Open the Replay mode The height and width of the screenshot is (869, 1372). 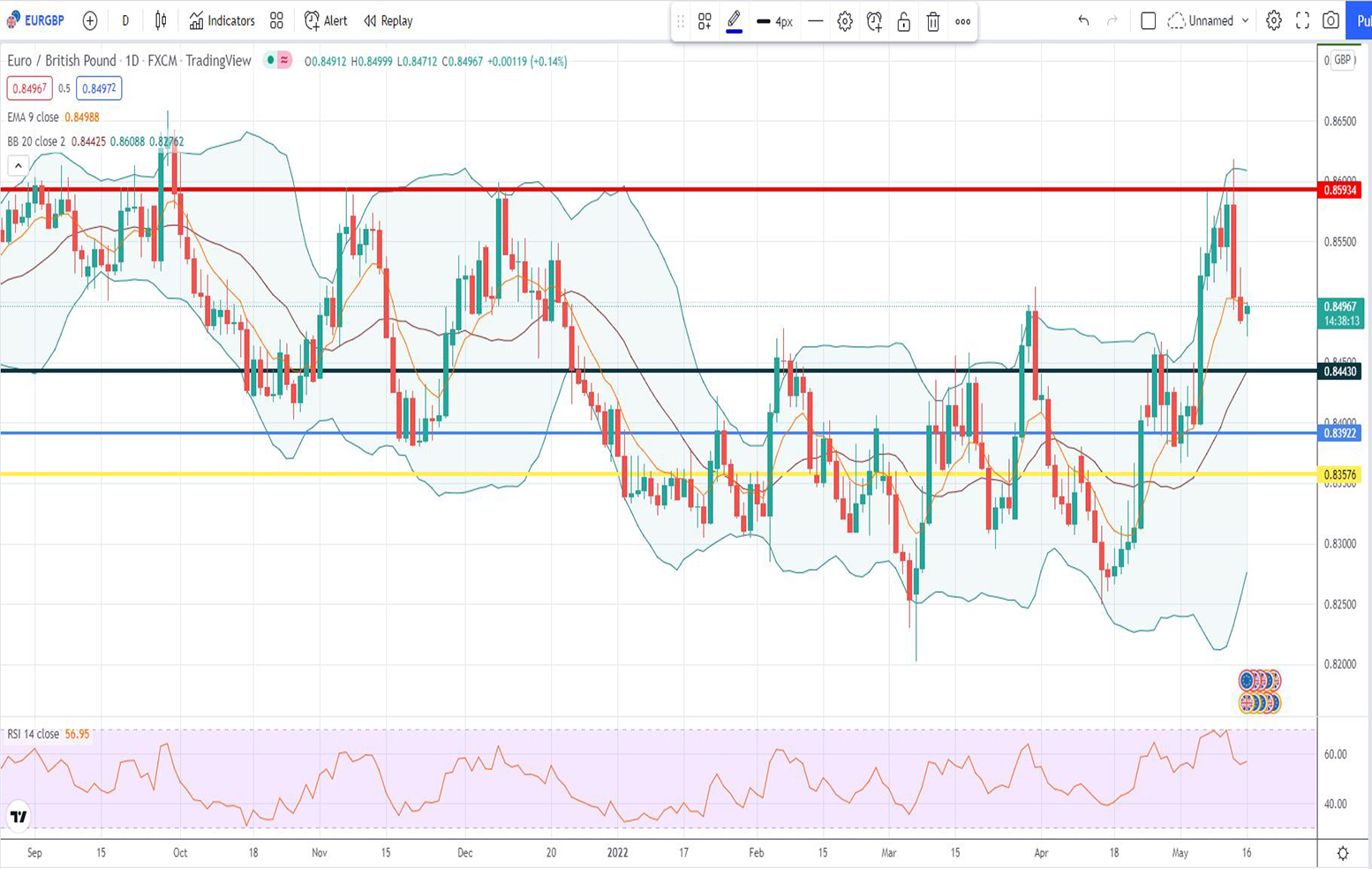[388, 20]
